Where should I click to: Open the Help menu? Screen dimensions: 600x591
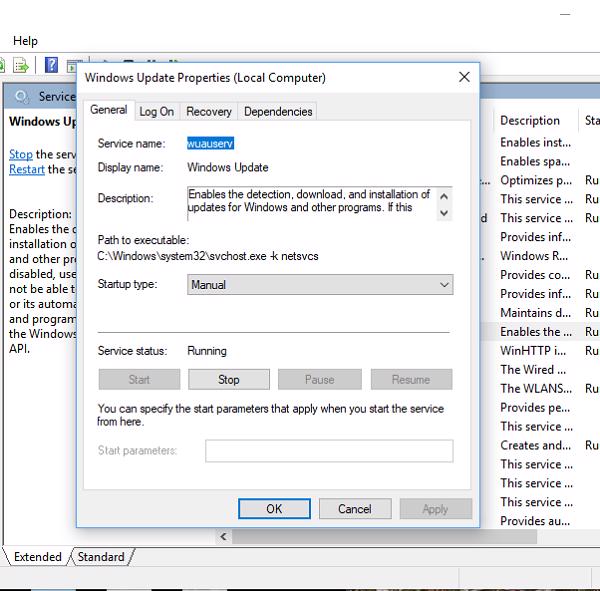(x=25, y=41)
